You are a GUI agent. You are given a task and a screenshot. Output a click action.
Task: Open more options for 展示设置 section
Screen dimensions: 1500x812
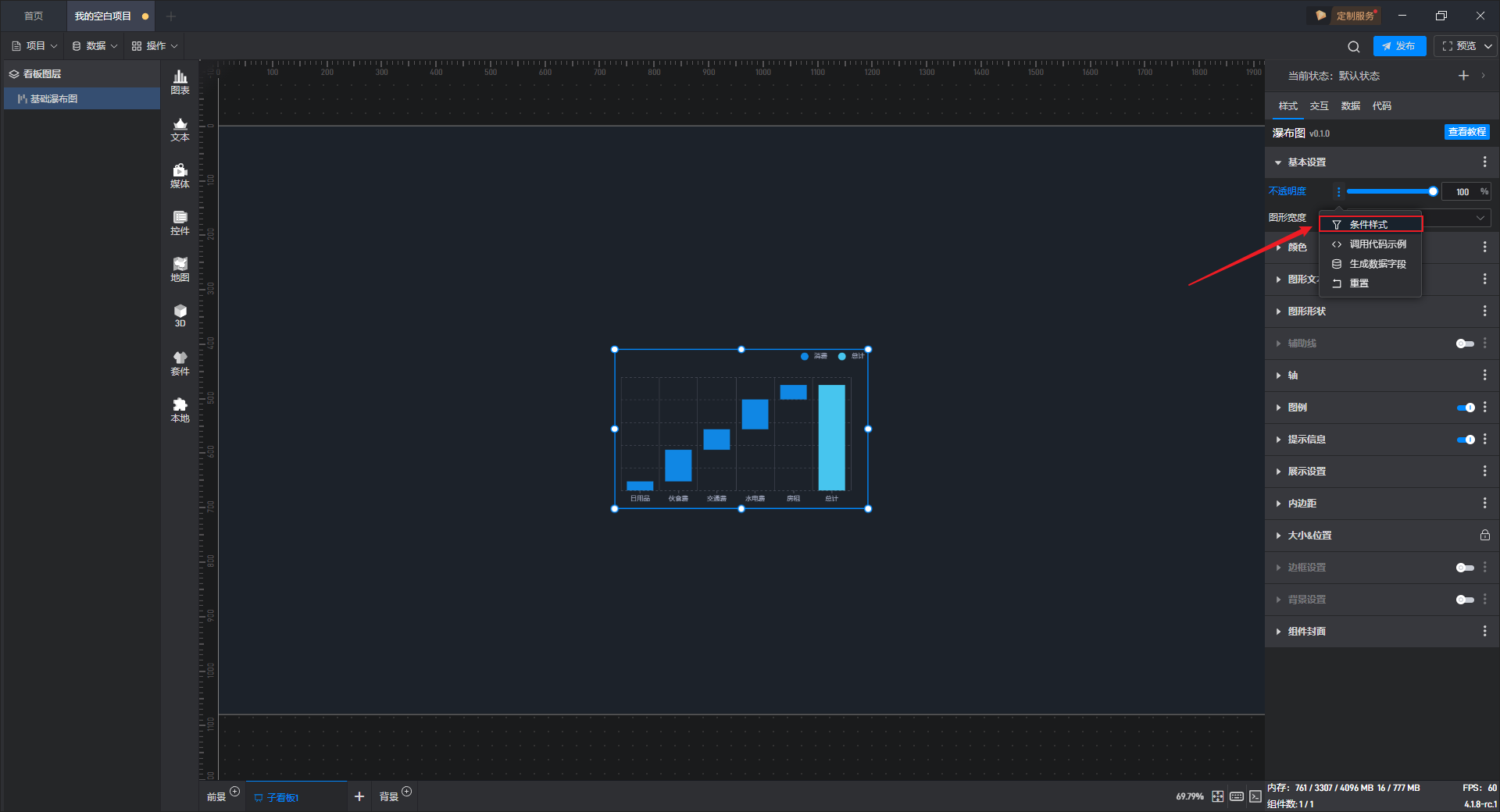pyautogui.click(x=1484, y=471)
